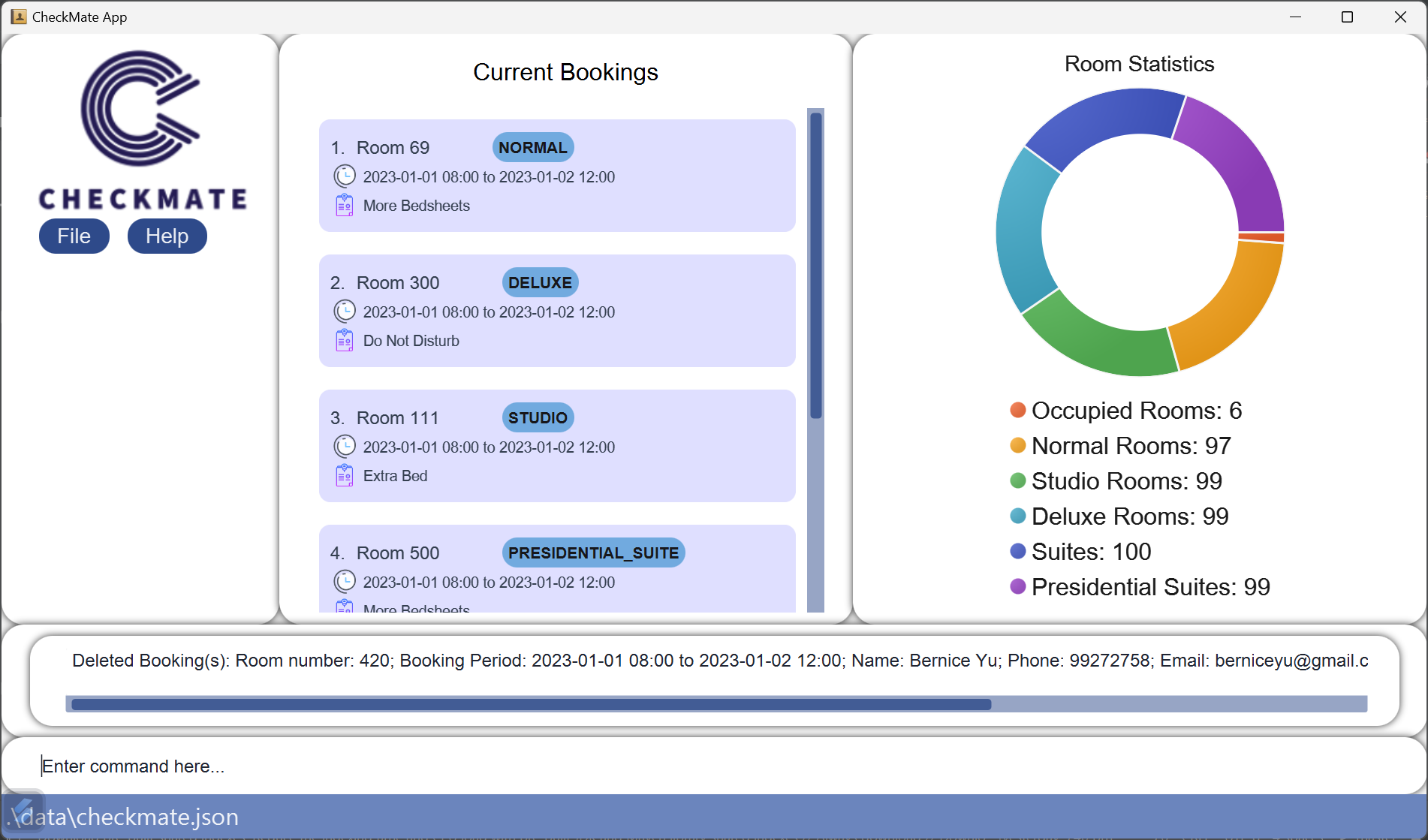Click the Room Statistics heading
This screenshot has height=840, width=1428.
(x=1139, y=64)
